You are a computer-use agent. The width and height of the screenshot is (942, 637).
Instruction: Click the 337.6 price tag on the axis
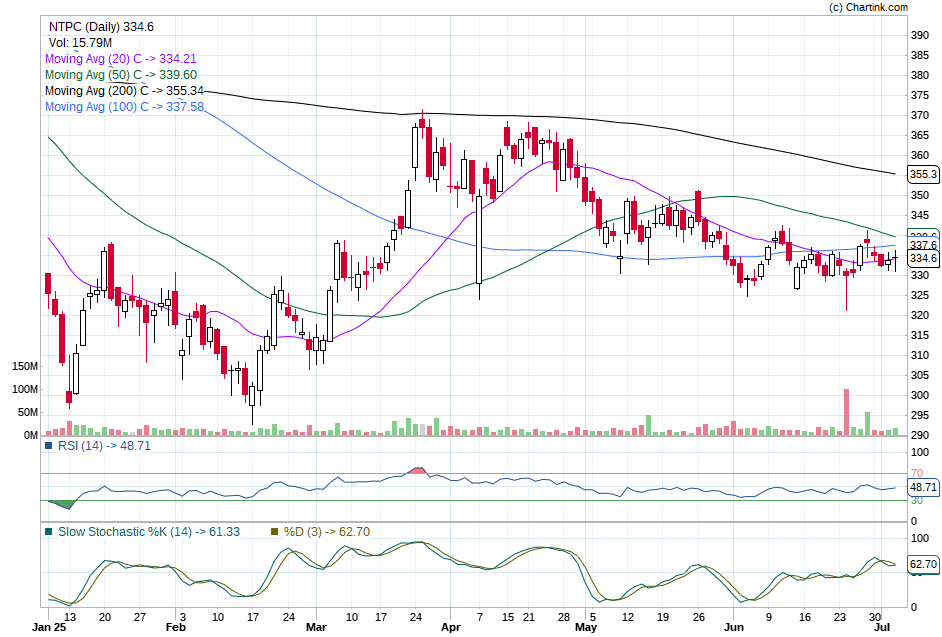point(923,245)
